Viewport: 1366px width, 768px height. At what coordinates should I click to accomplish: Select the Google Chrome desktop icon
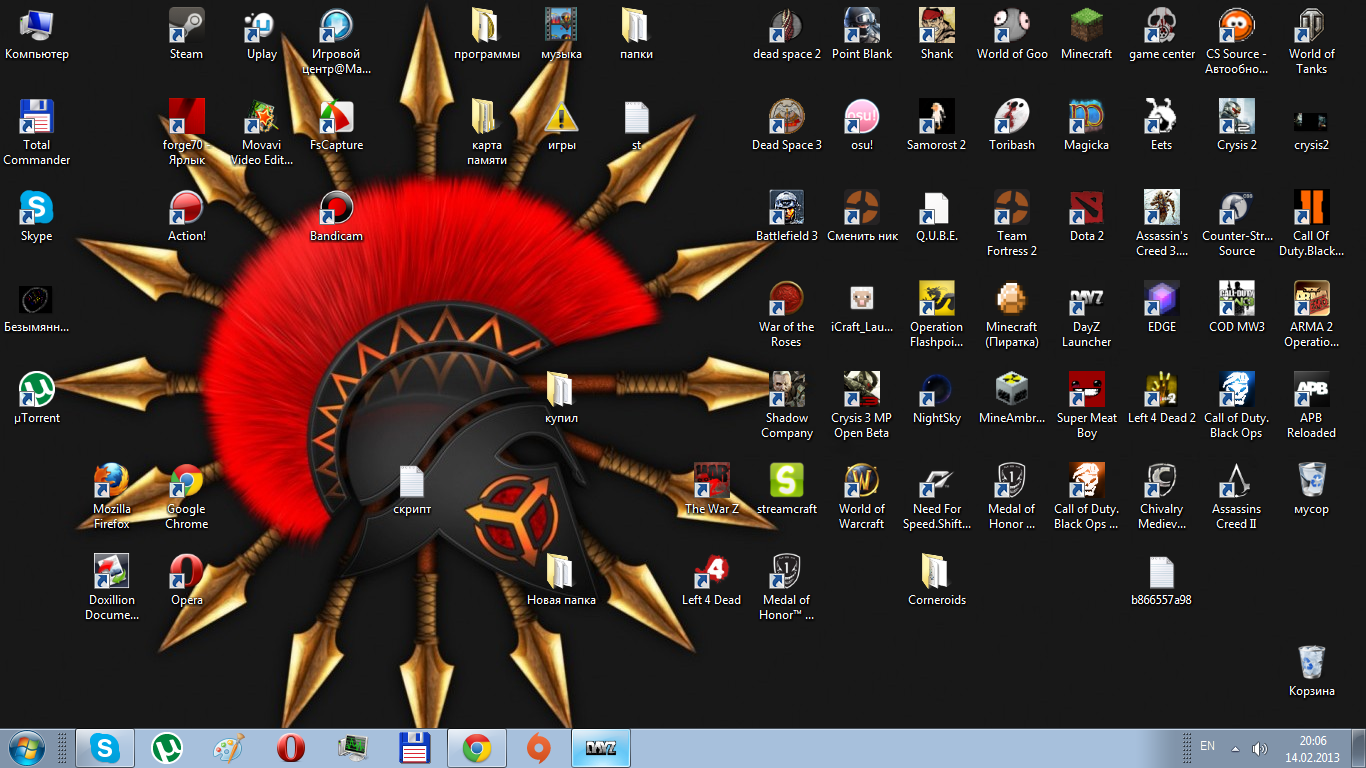point(187,497)
